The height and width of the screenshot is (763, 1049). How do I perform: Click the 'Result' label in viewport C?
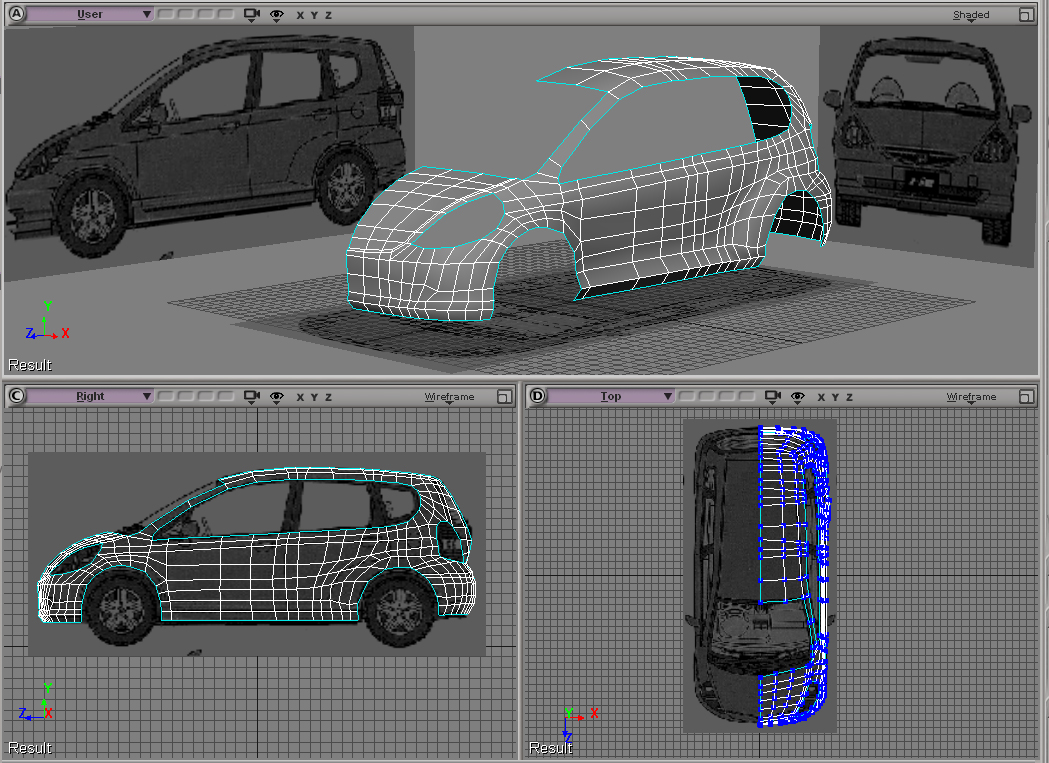click(30, 748)
